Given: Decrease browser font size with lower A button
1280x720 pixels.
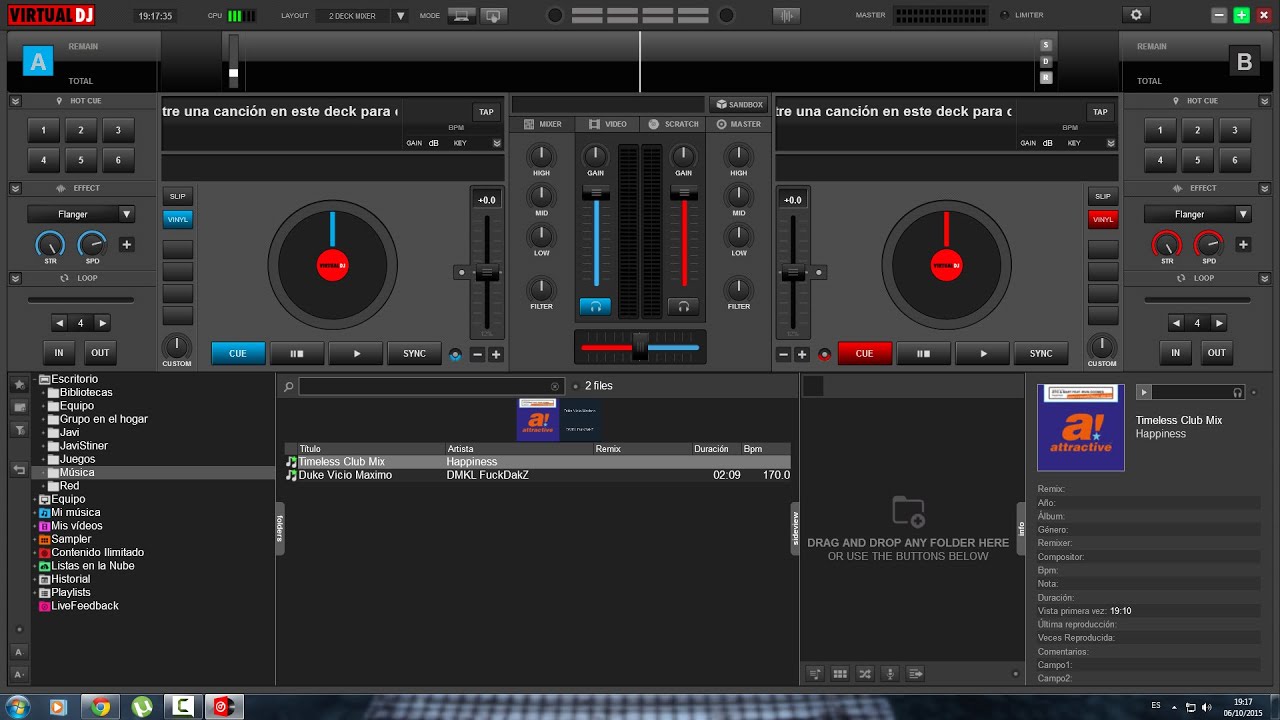Looking at the screenshot, I should [18, 674].
